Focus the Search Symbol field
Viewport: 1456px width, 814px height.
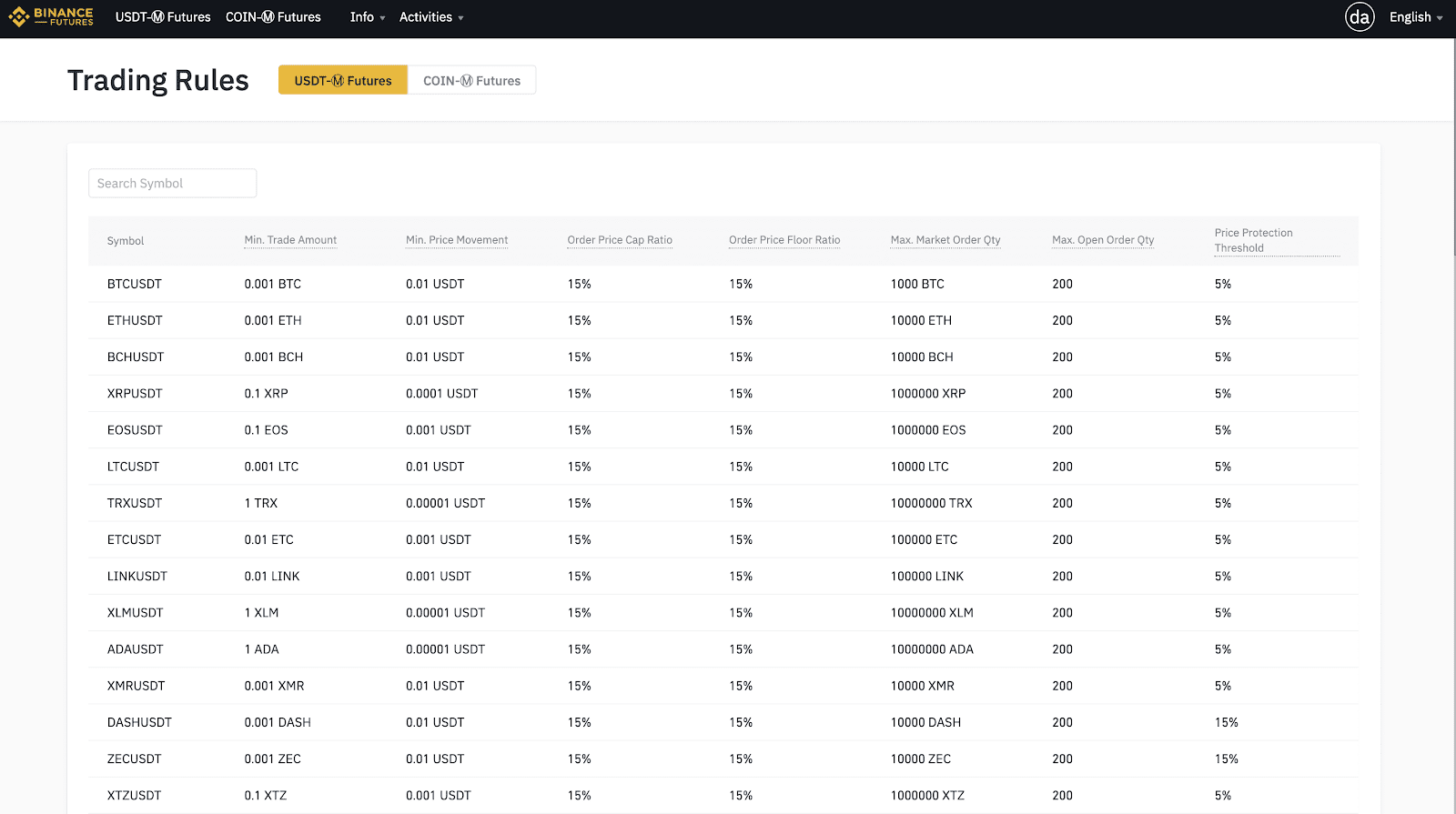pyautogui.click(x=173, y=183)
